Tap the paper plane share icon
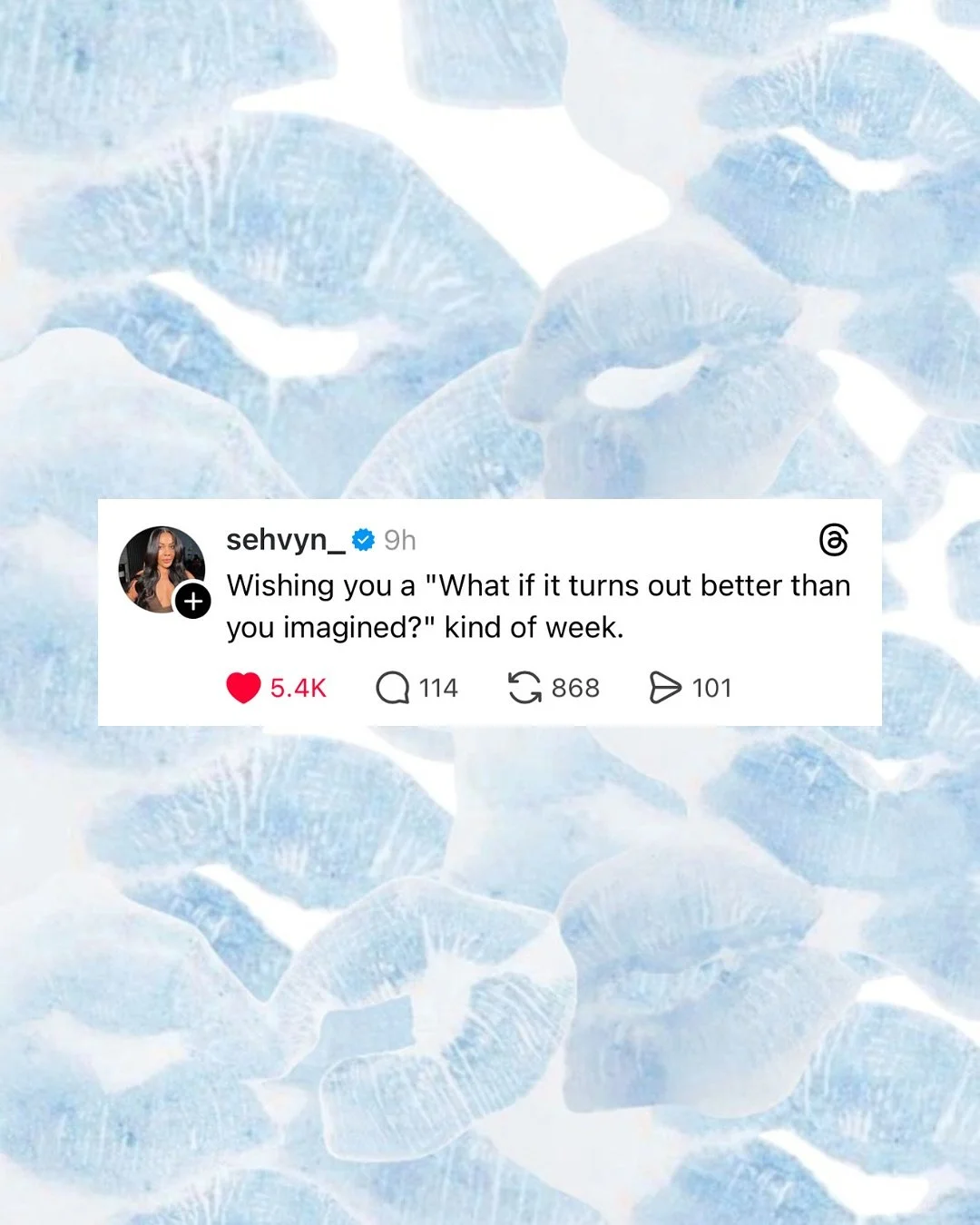The width and height of the screenshot is (980, 1225). (665, 688)
